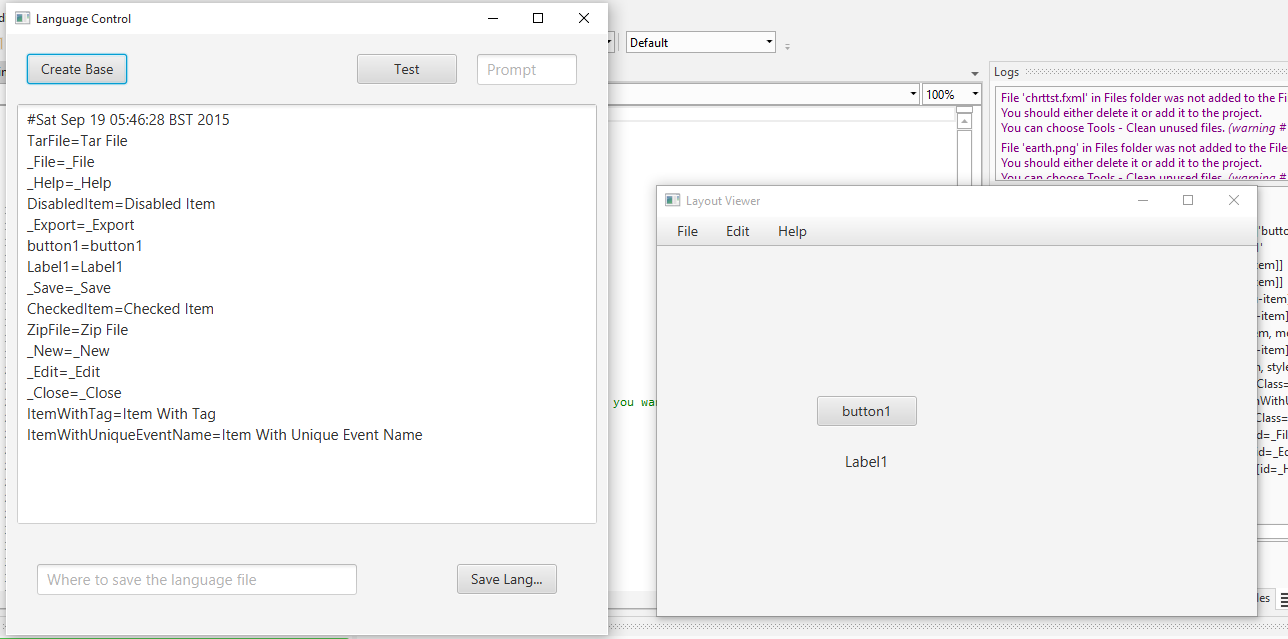Click the 'DisabledItem=Disabled Item' line
This screenshot has height=639, width=1288.
(x=121, y=204)
